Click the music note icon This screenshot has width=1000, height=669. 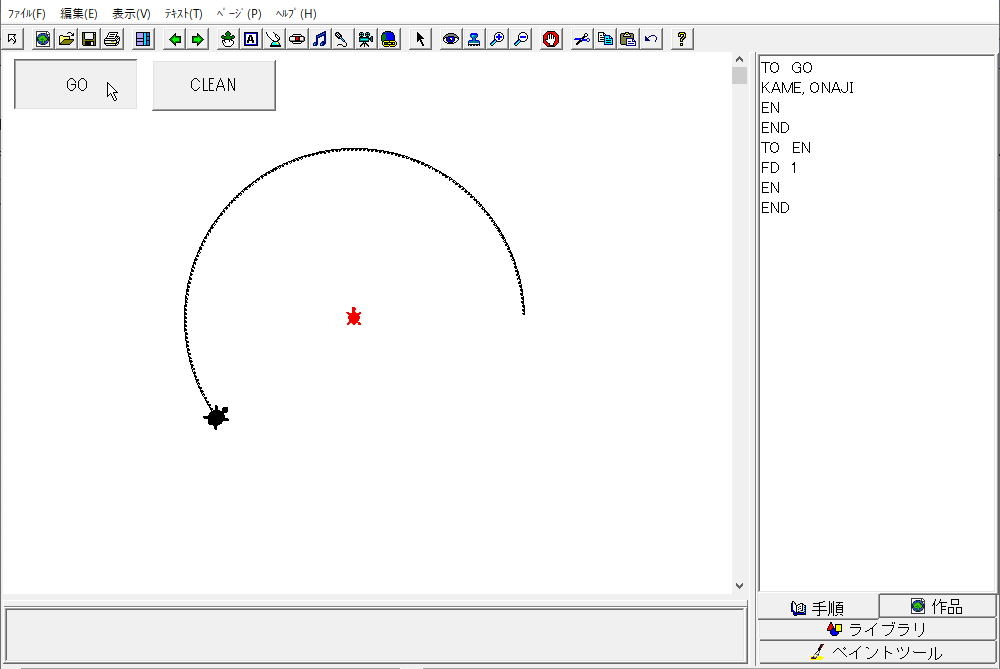coord(320,39)
